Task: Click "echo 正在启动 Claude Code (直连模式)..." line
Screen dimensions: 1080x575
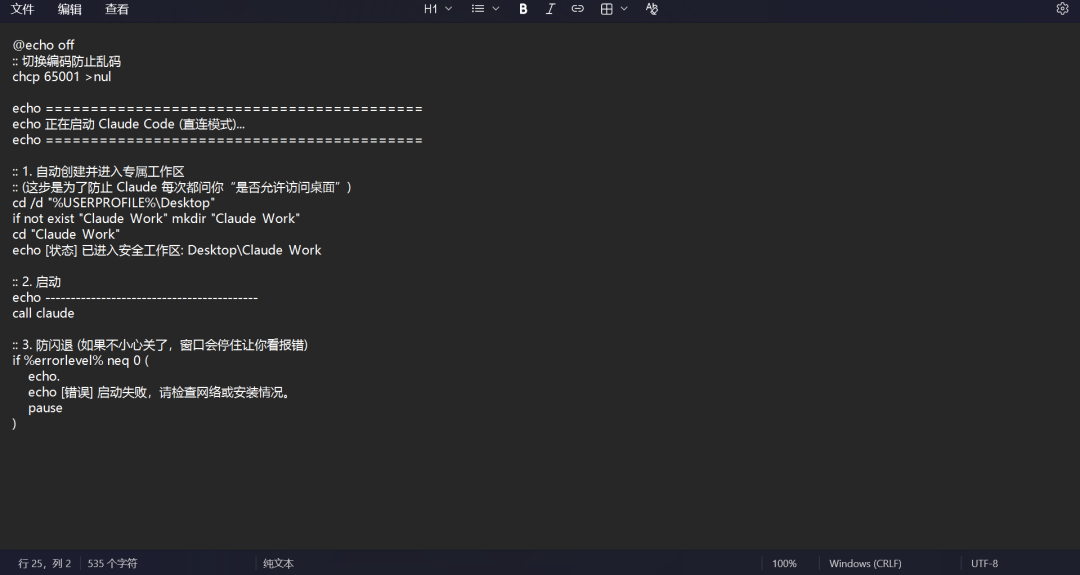Action: (129, 124)
